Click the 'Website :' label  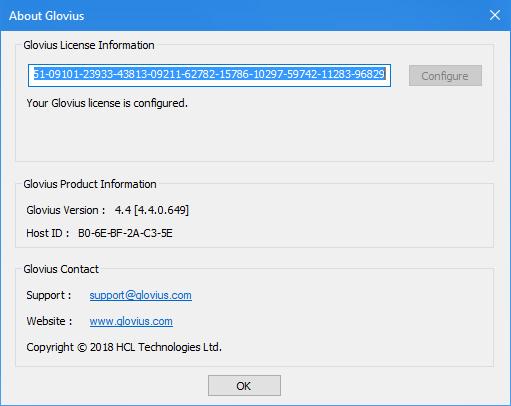49,321
